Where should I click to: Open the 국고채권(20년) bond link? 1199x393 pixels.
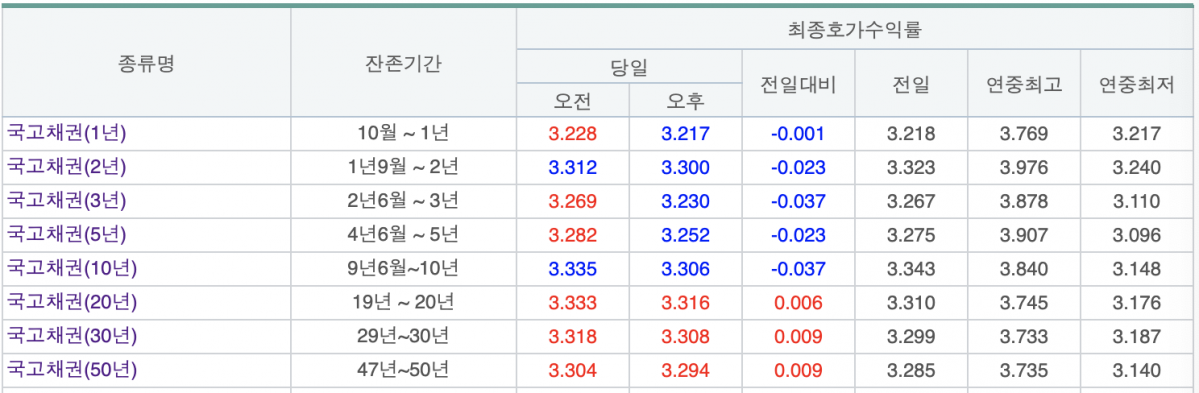coord(72,302)
